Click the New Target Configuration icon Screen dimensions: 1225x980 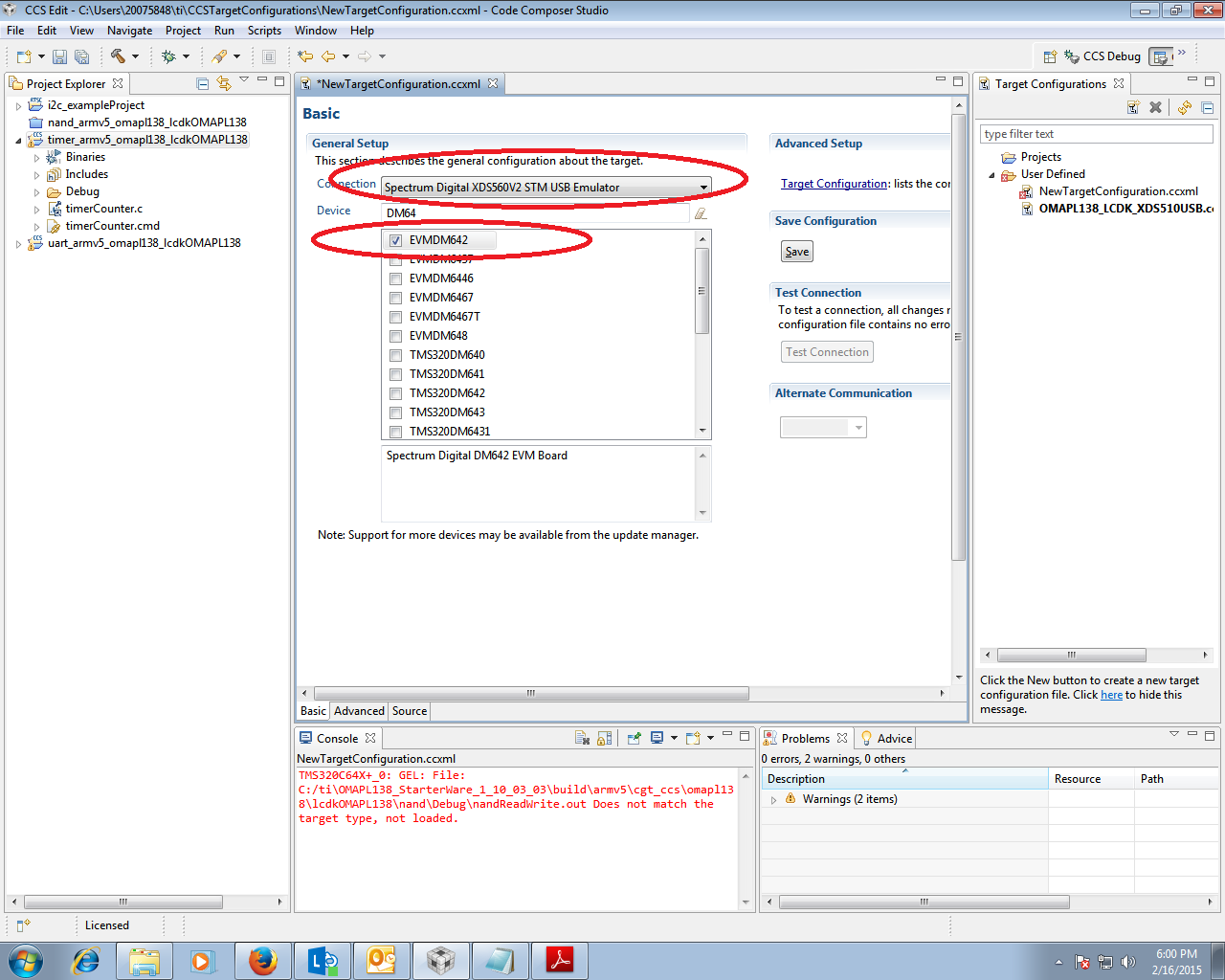1133,107
